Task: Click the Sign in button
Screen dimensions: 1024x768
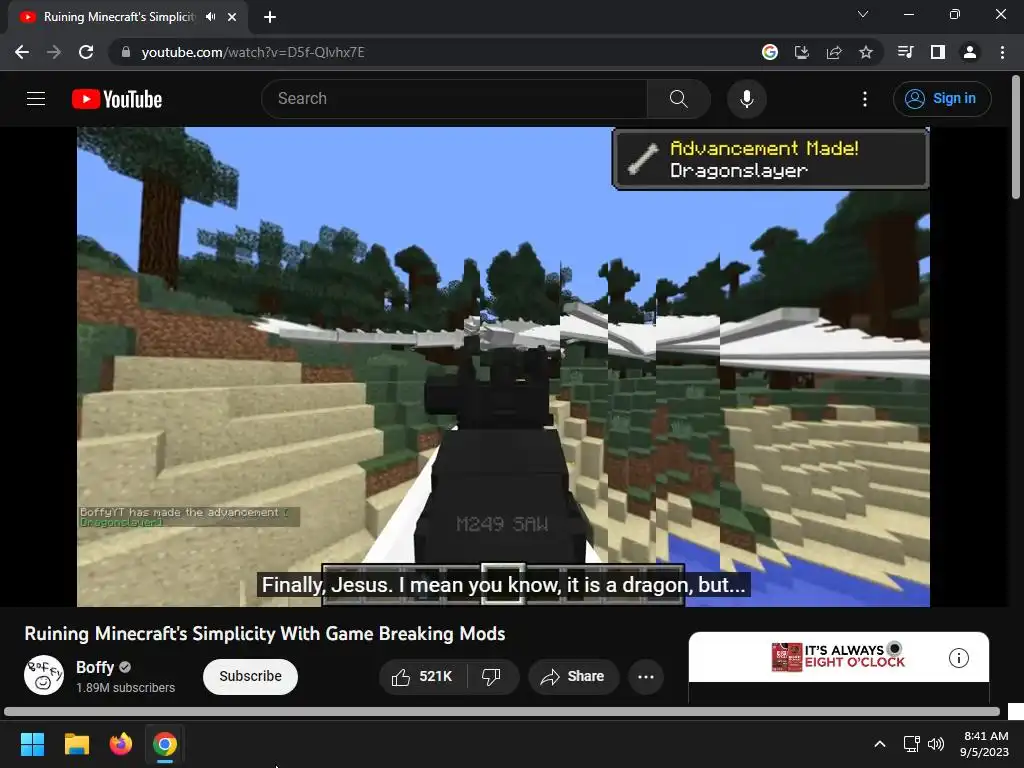Action: [x=942, y=99]
